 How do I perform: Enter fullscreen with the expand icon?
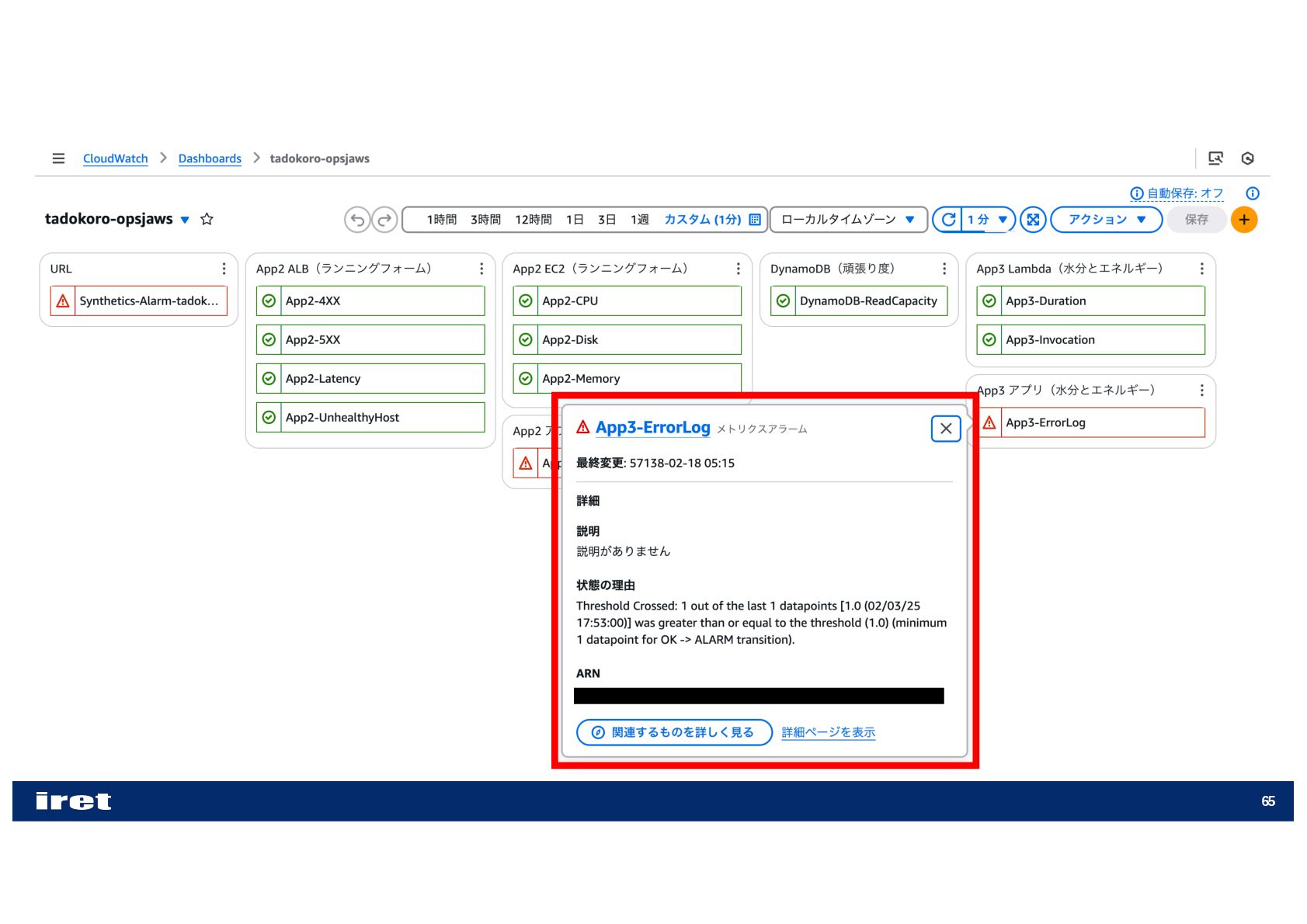(x=1033, y=220)
